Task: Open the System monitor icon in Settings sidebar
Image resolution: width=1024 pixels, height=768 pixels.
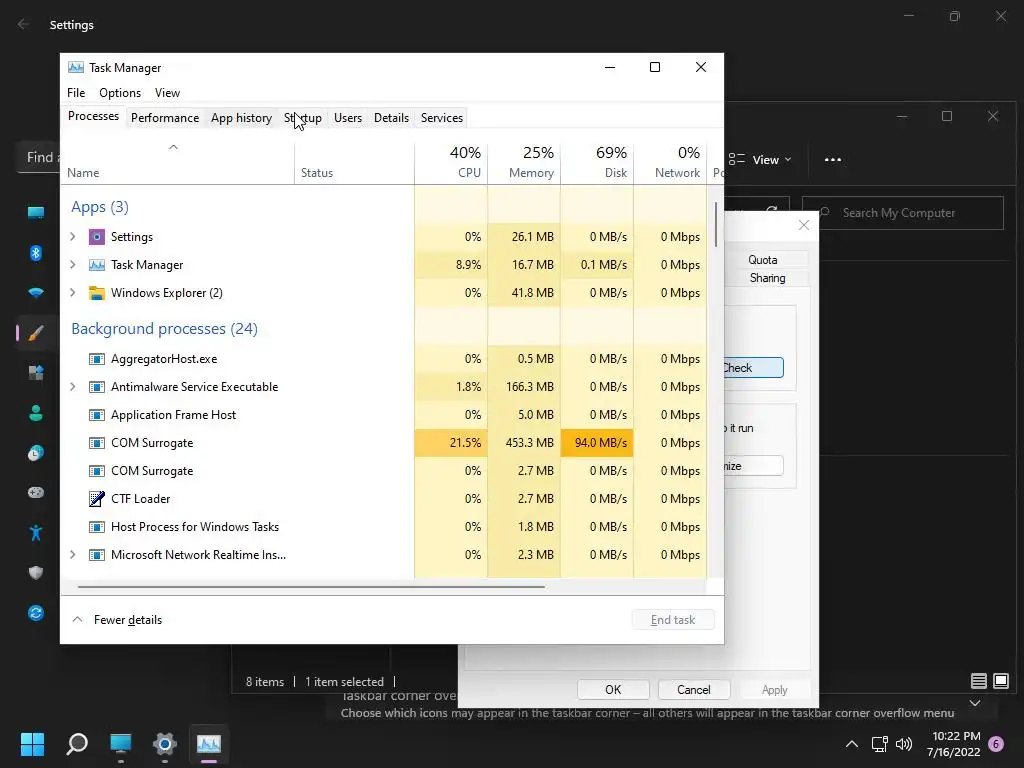Action: pos(36,212)
